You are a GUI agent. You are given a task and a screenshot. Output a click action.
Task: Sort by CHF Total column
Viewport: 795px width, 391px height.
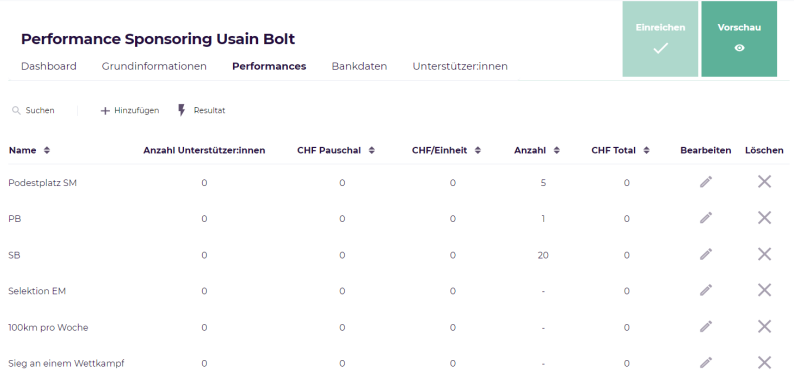646,150
